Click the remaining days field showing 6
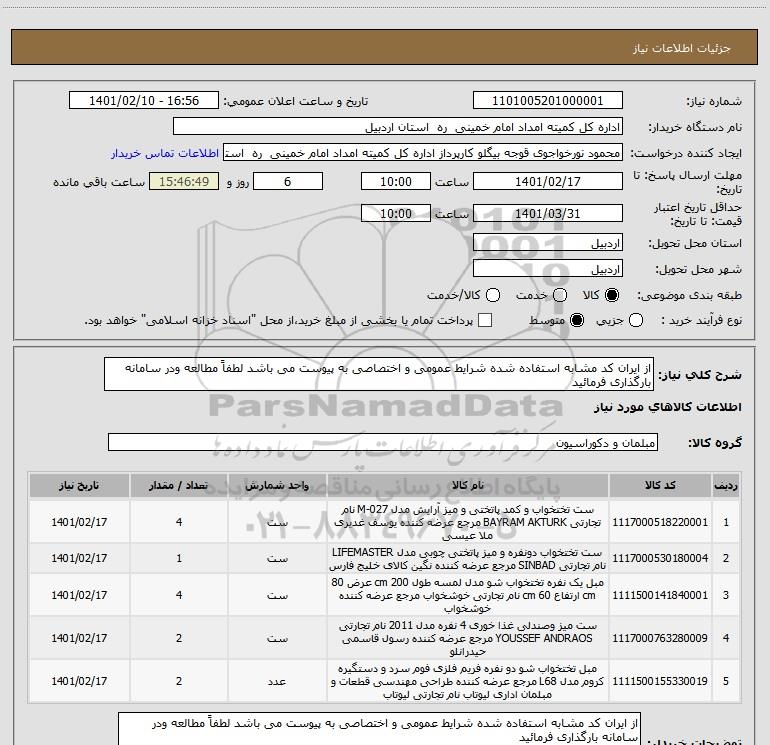Image resolution: width=770 pixels, height=745 pixels. 288,181
